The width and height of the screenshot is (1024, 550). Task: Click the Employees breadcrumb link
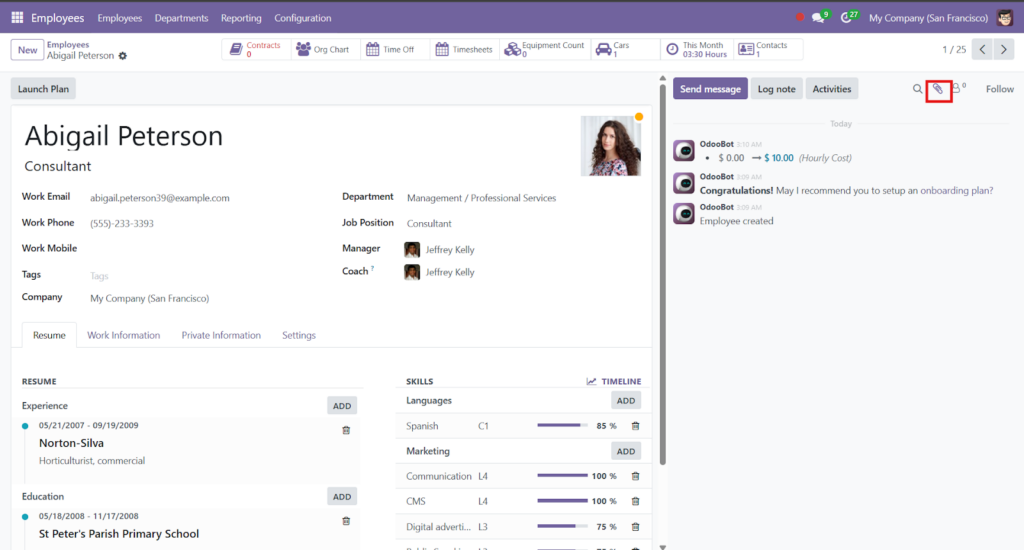click(68, 44)
